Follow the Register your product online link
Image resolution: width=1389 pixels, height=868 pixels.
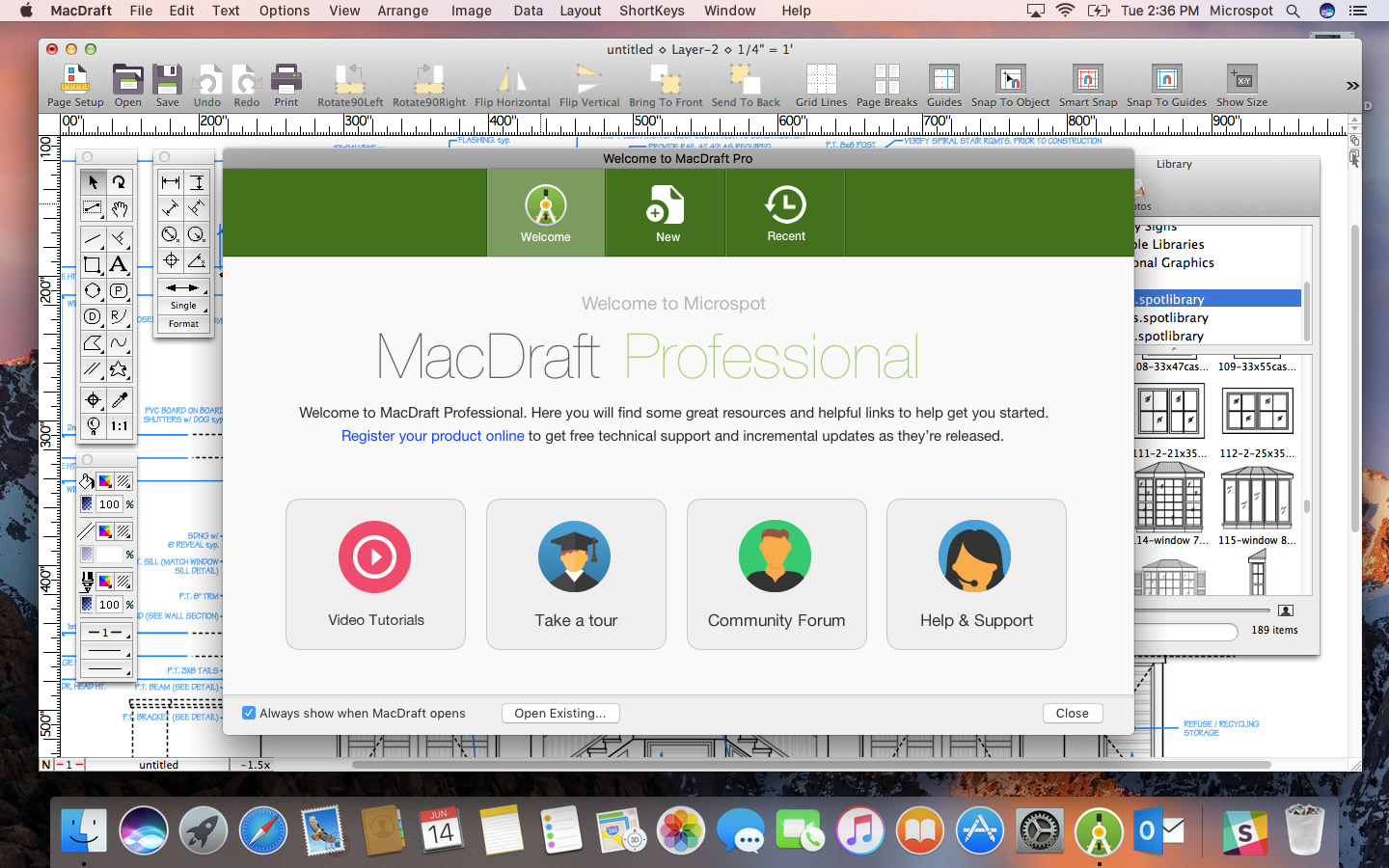coord(433,436)
